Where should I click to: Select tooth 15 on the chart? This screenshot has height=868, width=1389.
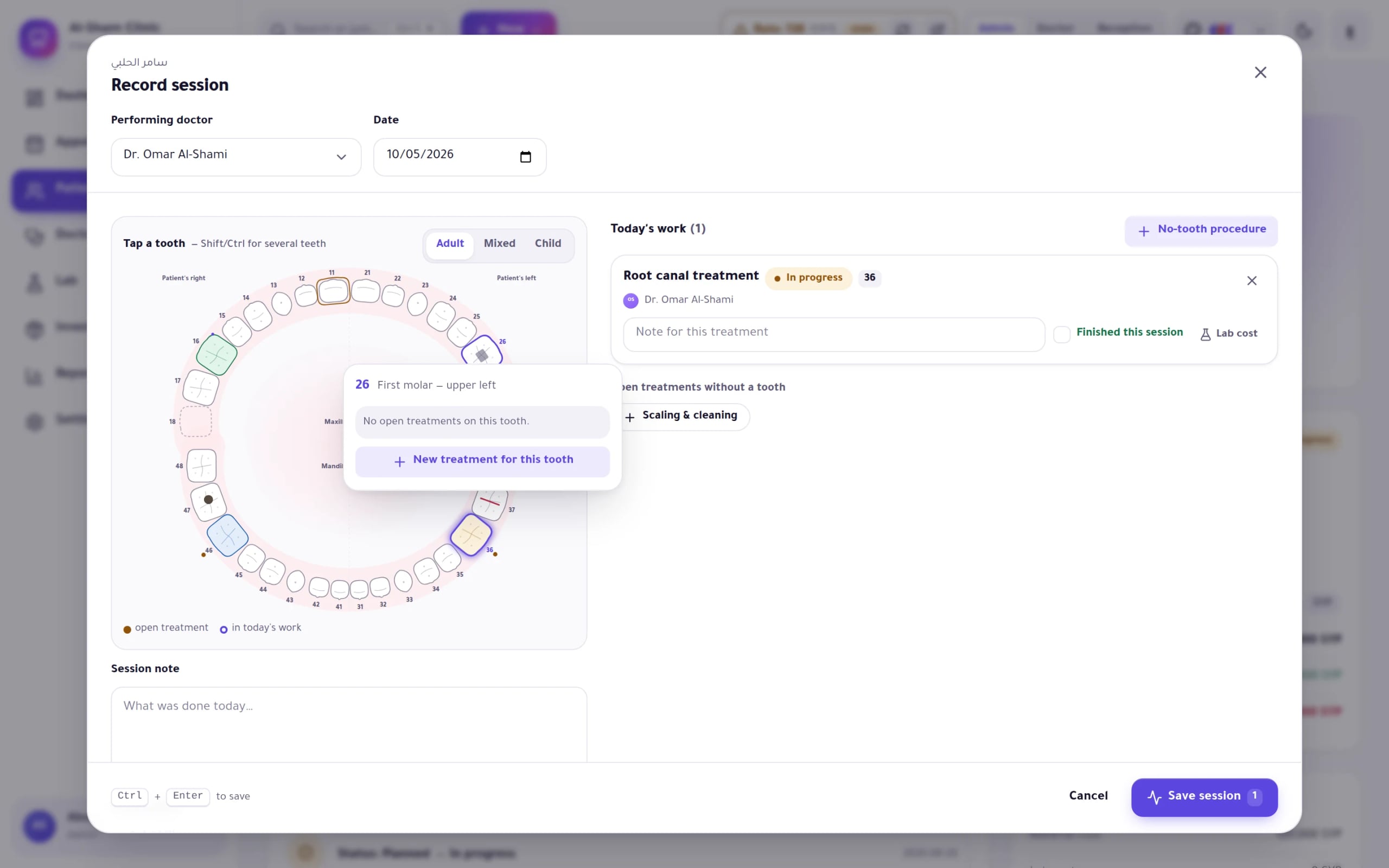237,331
